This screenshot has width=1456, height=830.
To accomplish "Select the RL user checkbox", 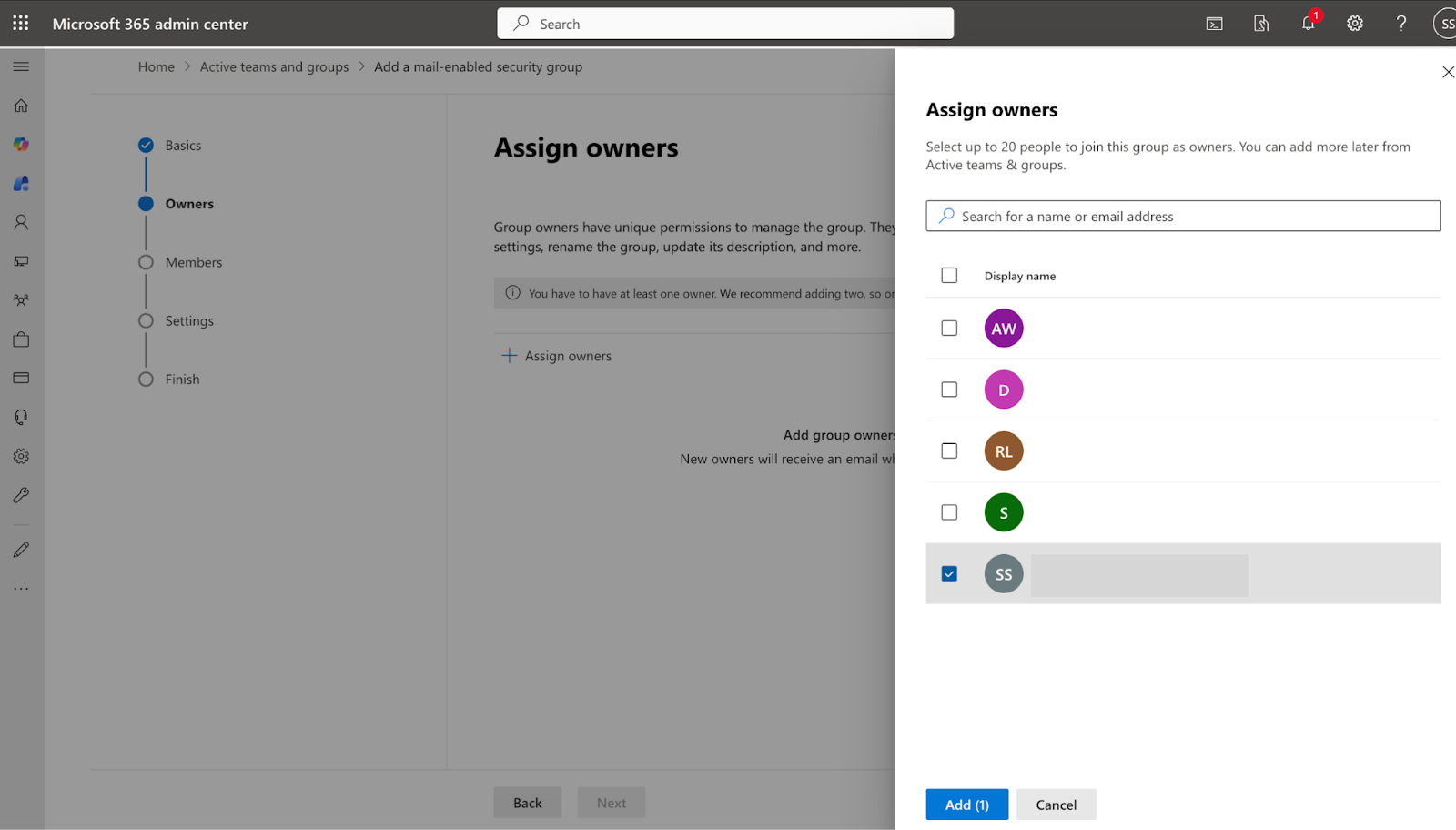I will click(949, 451).
